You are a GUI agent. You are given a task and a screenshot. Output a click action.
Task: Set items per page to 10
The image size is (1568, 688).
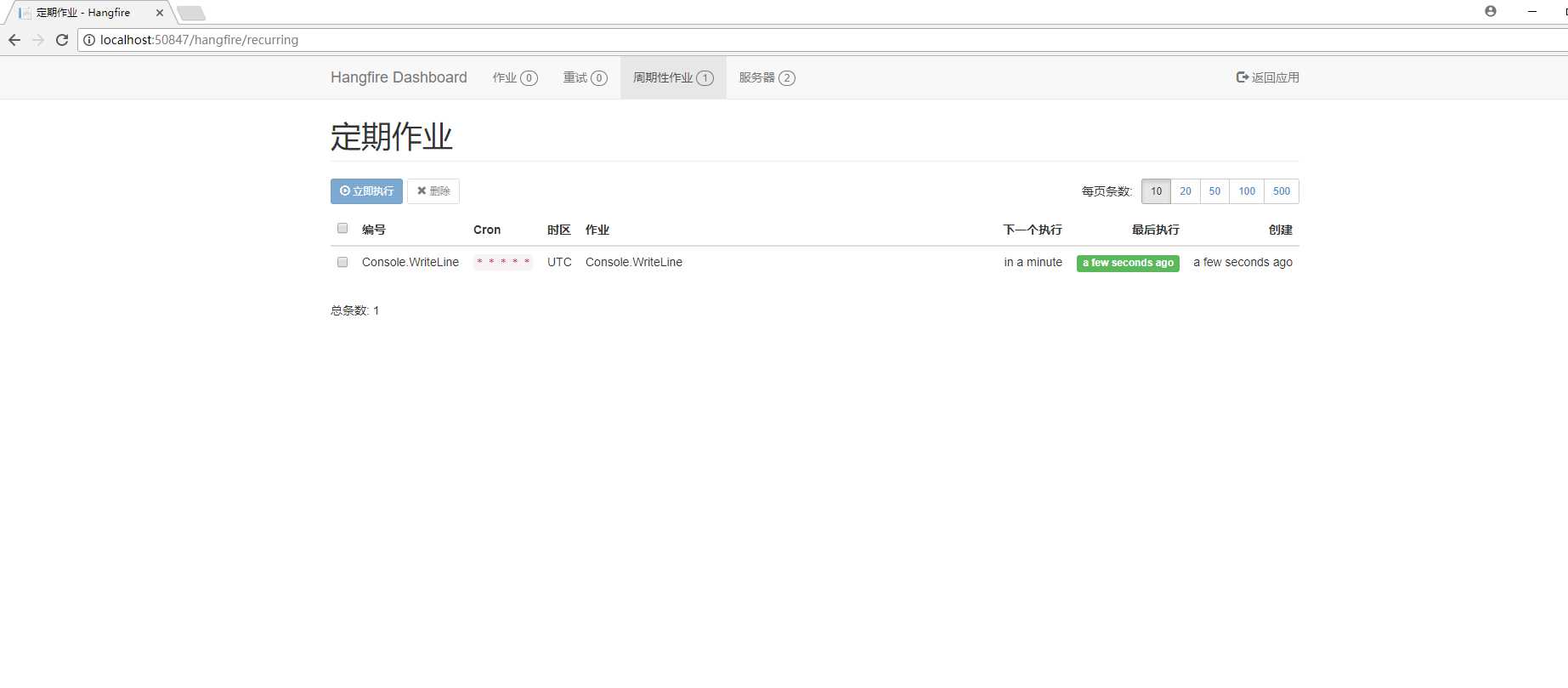(1156, 191)
